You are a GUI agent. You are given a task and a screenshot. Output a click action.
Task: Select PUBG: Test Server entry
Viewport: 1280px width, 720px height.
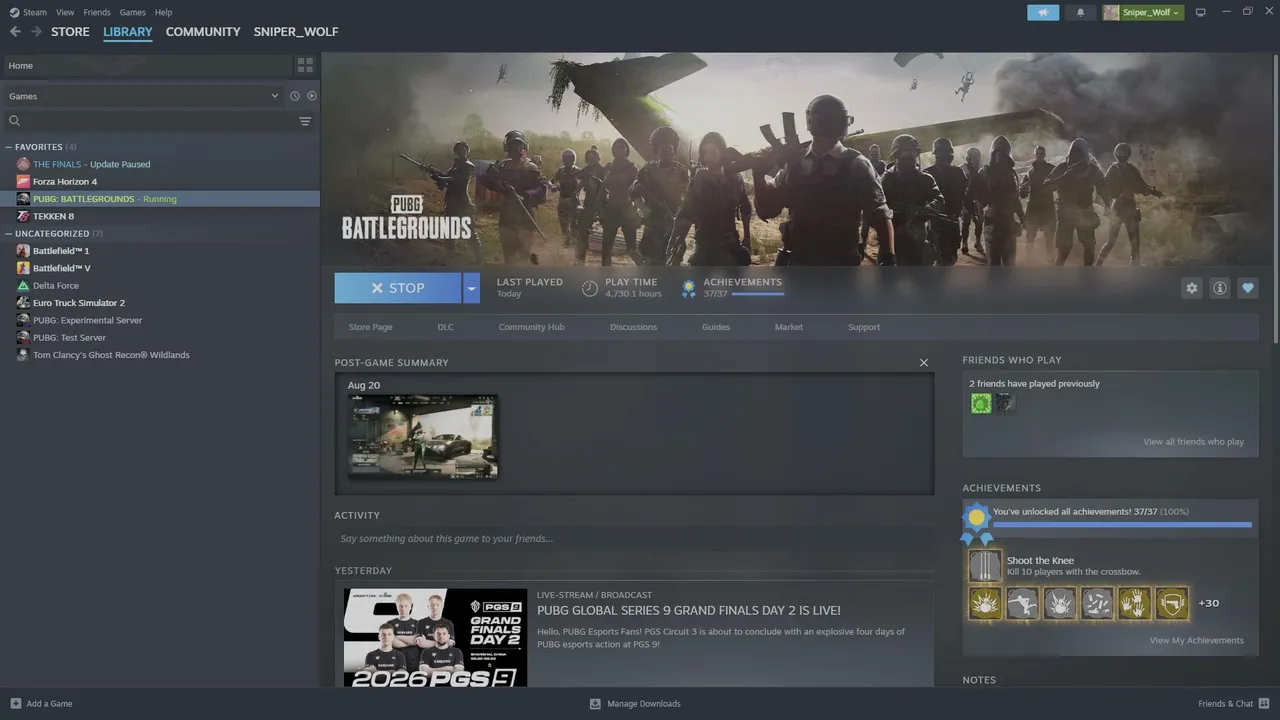[160, 338]
